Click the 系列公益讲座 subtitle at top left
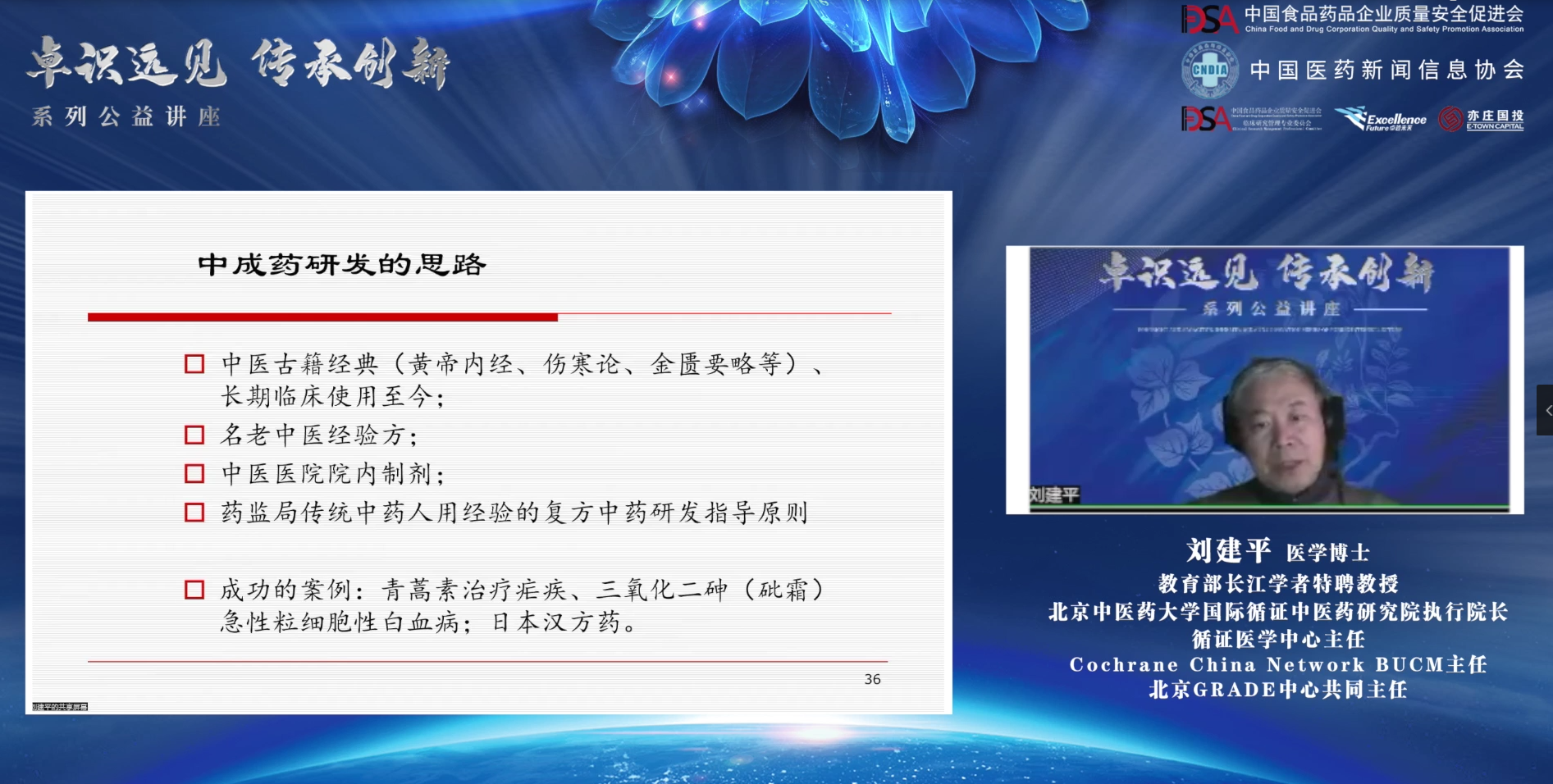The width and height of the screenshot is (1553, 784). (x=126, y=116)
